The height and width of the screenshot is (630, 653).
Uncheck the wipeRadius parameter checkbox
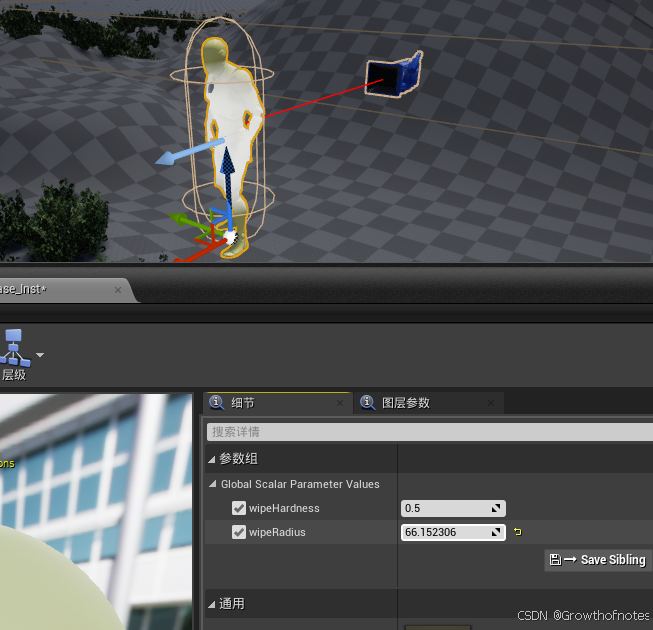click(239, 532)
